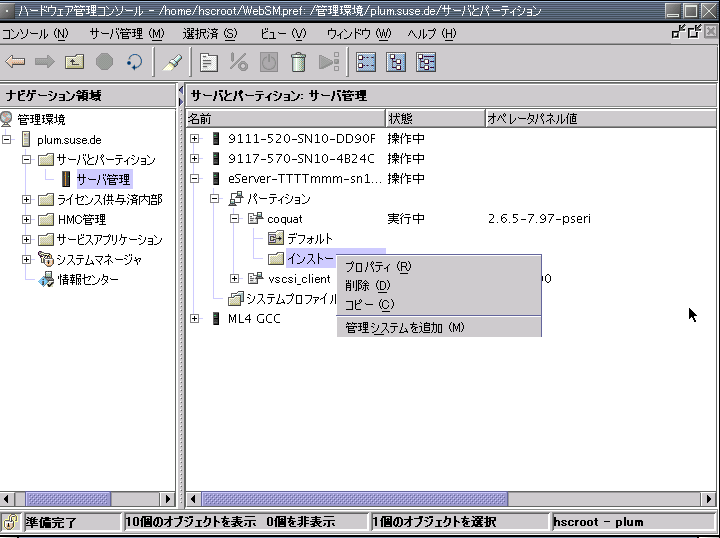This screenshot has height=538, width=720.
Task: Switch to tree-details view icon
Action: 426,62
